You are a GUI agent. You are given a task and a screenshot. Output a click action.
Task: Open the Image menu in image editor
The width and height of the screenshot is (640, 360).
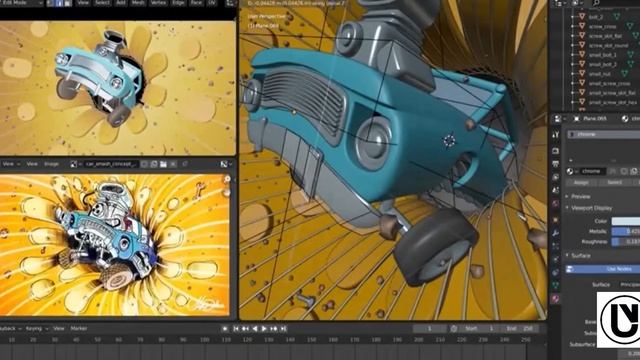[x=51, y=164]
